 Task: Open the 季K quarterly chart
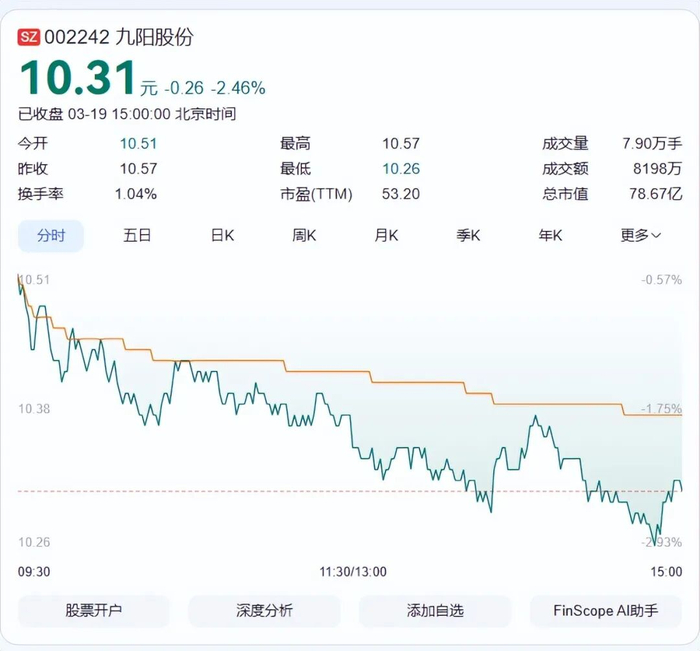click(x=468, y=236)
